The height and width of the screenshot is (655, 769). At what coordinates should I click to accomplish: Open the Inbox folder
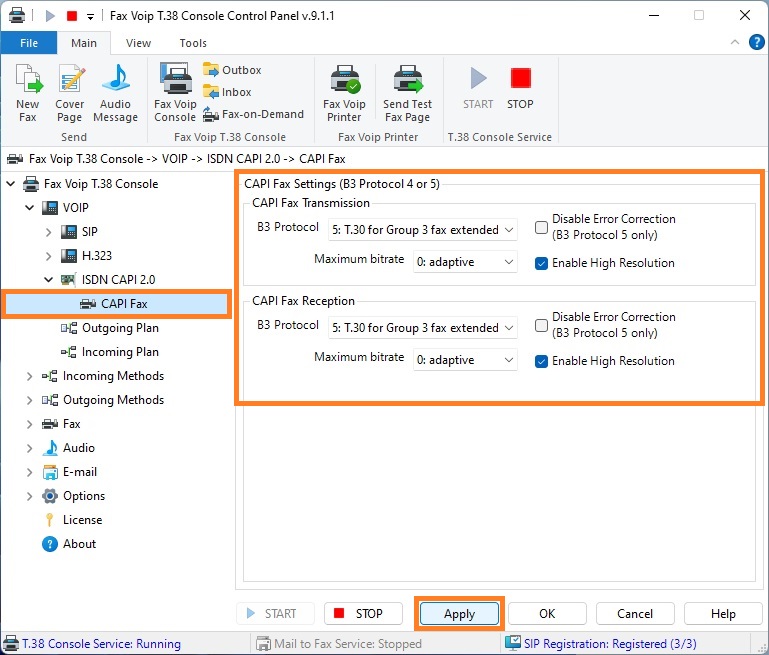[x=227, y=92]
